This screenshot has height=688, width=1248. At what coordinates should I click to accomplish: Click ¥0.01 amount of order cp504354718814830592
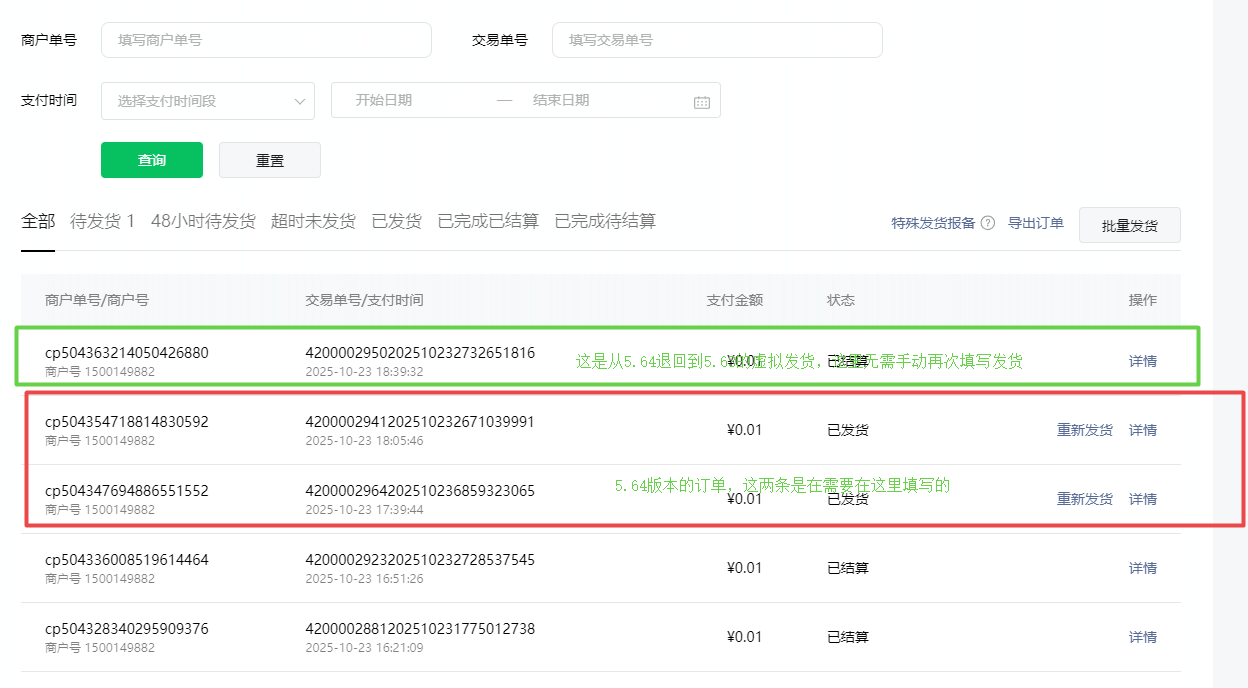pos(745,430)
